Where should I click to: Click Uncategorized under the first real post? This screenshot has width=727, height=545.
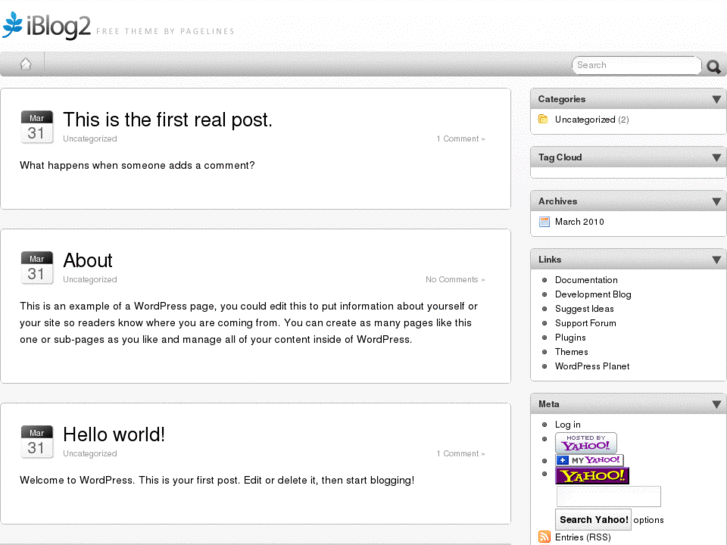[90, 139]
